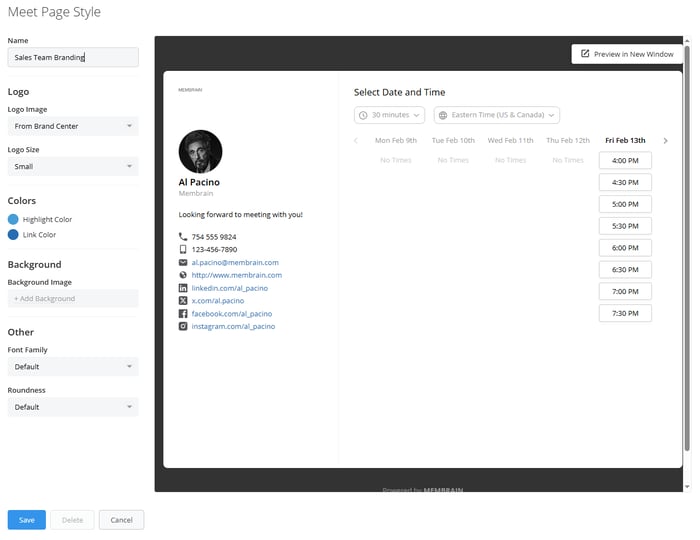Click the Facebook icon
This screenshot has width=700, height=540.
click(x=183, y=313)
